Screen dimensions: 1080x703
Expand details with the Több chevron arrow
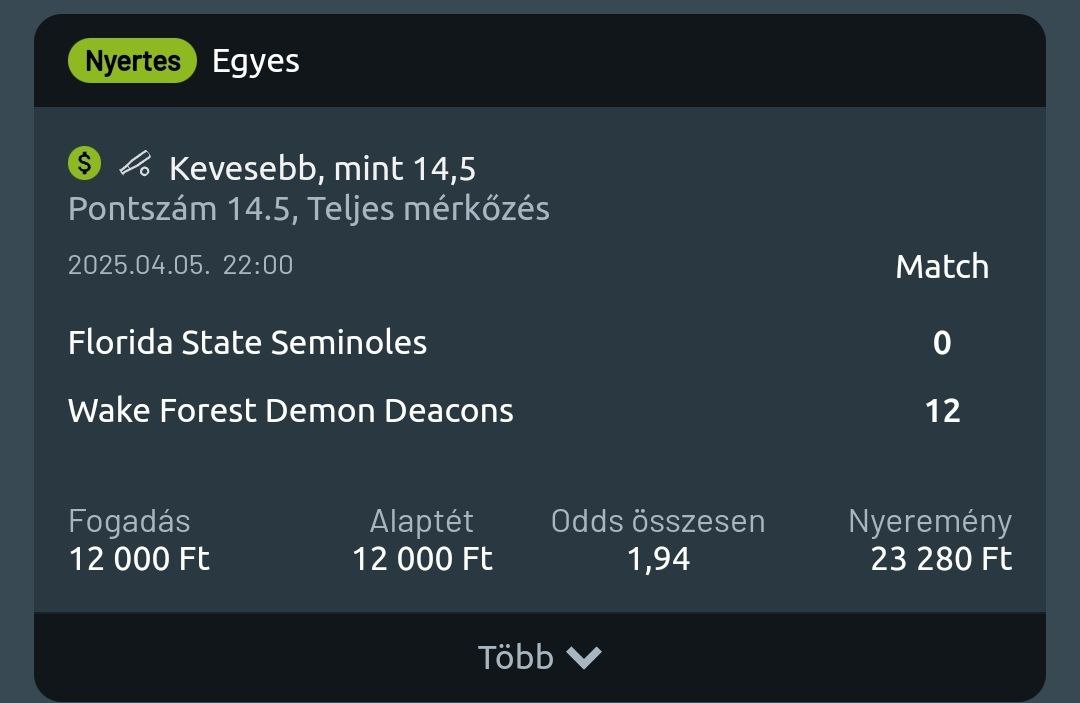click(584, 657)
